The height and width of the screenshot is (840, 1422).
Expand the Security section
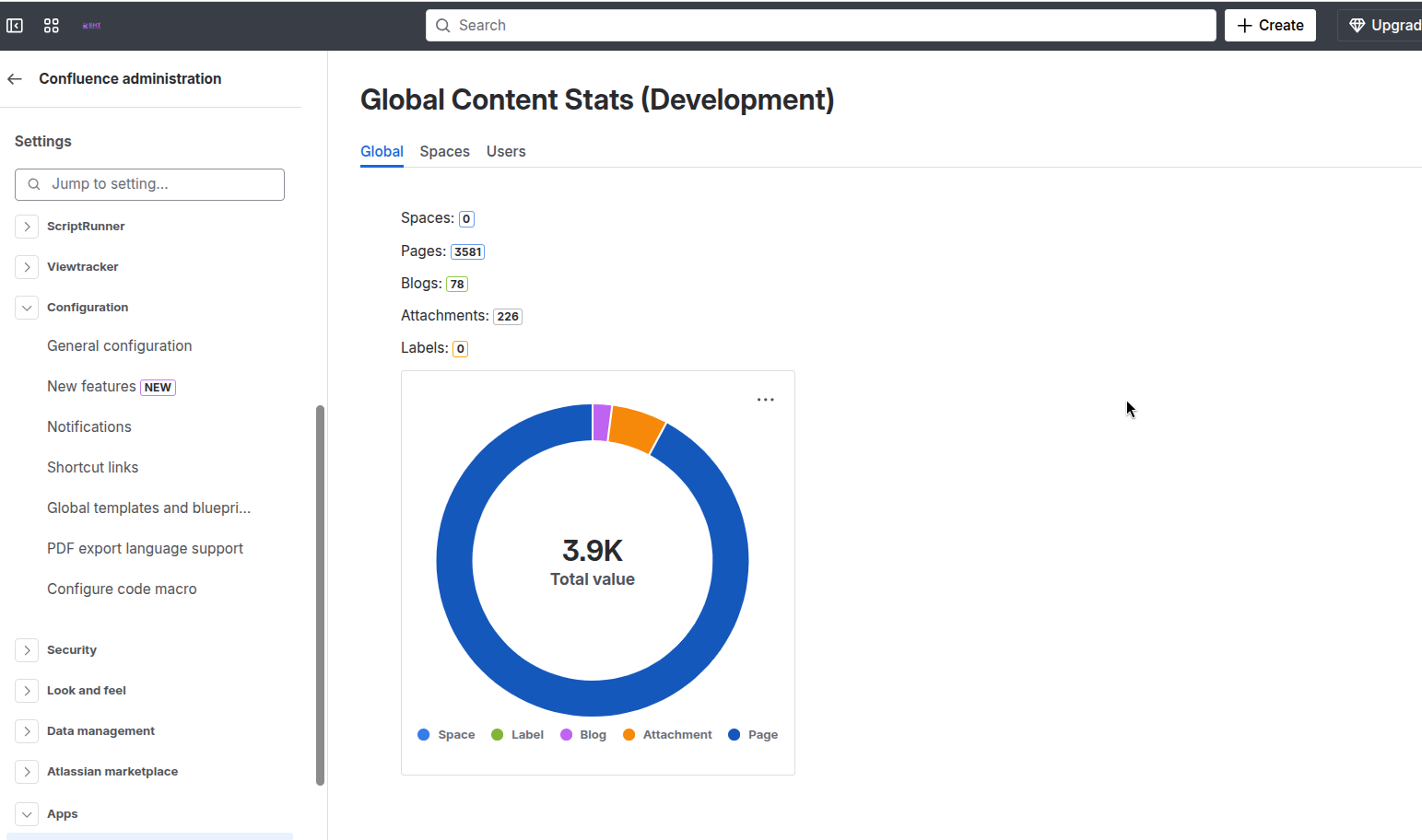27,650
